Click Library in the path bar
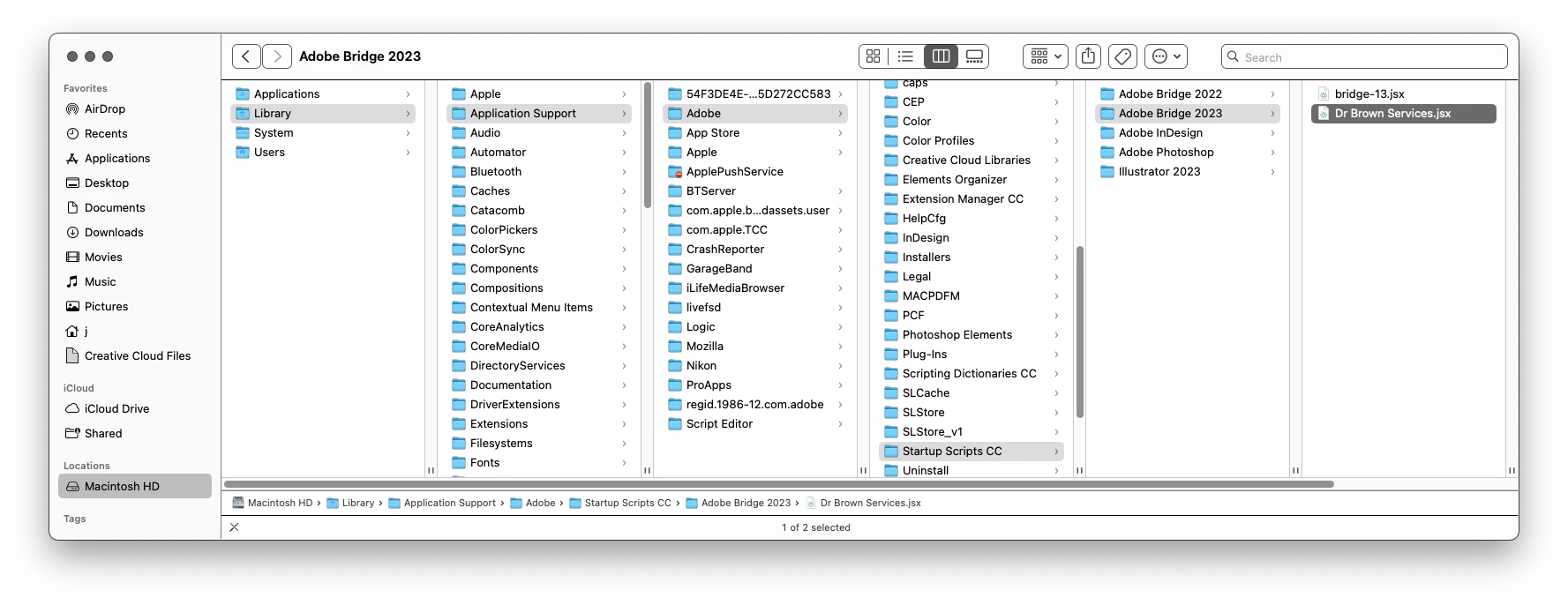The width and height of the screenshot is (1568, 605). (350, 504)
